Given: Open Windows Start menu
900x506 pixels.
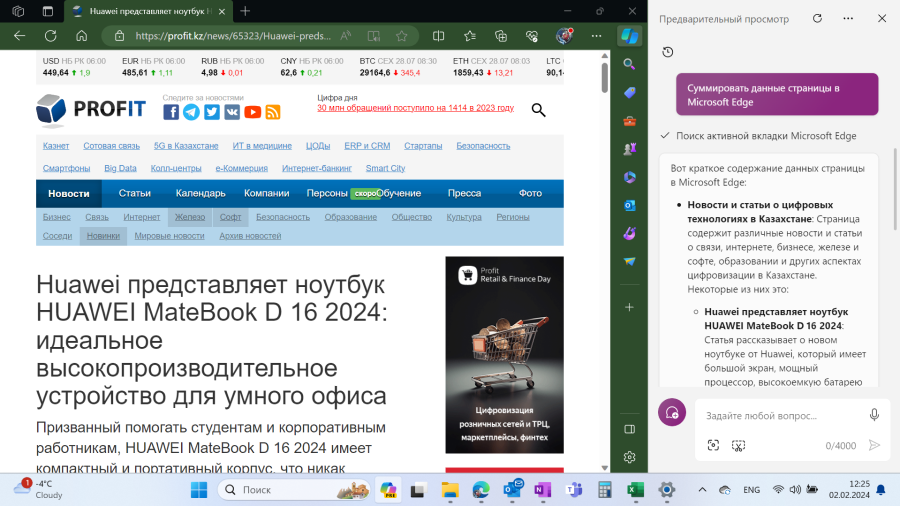Looking at the screenshot, I should click(199, 489).
